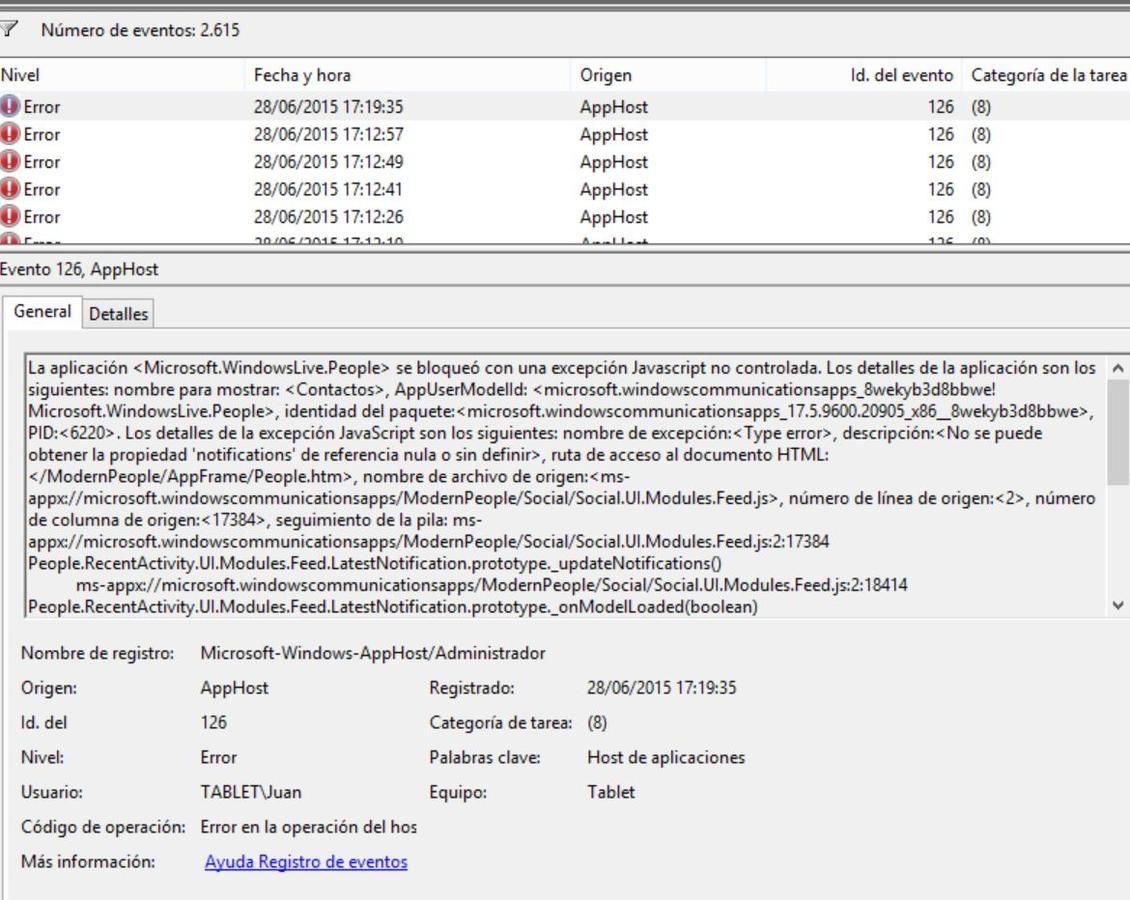
Task: Click the Categoría de tarea value (8)
Action: click(597, 723)
